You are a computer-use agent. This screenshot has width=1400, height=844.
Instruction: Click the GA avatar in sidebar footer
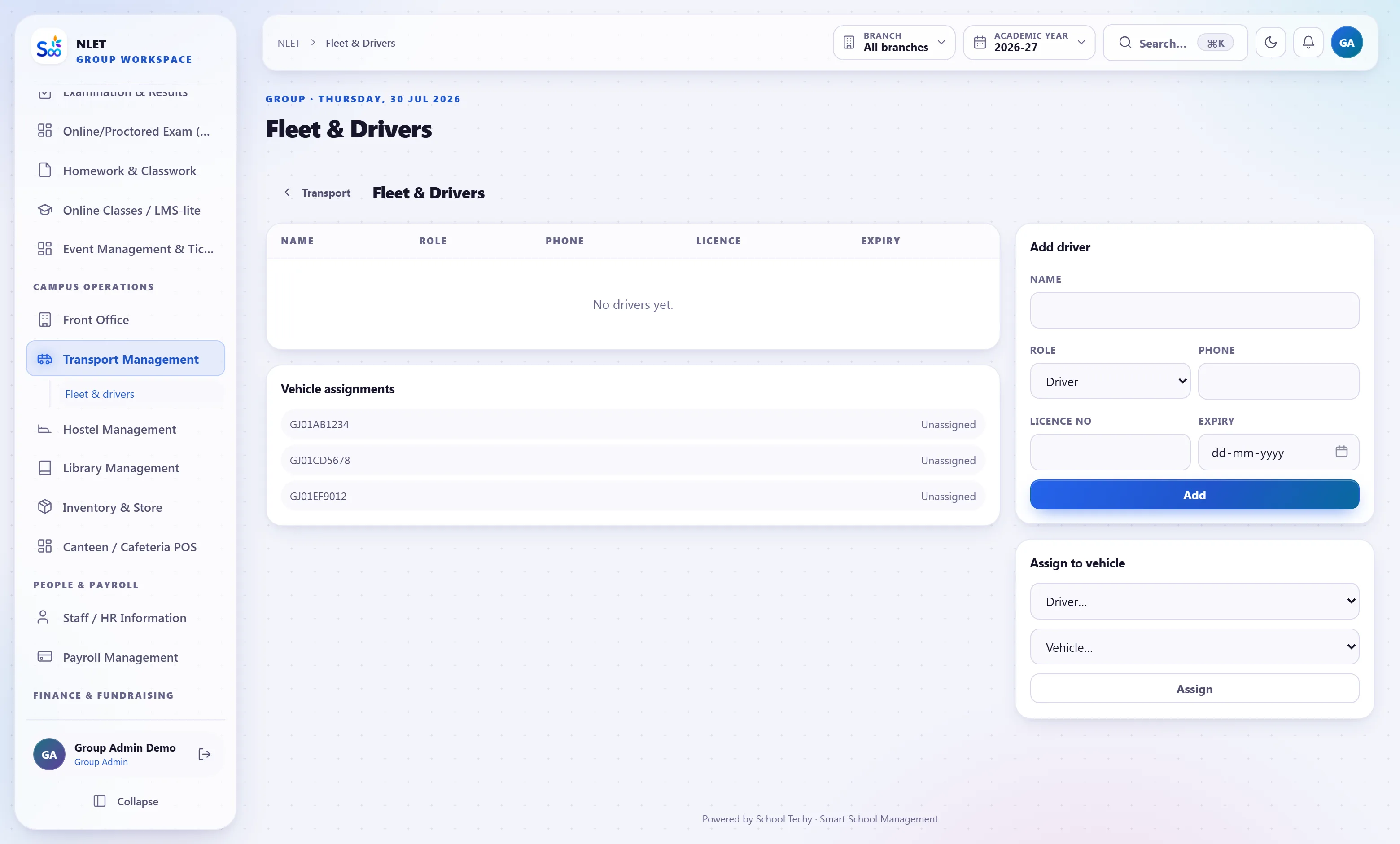coord(49,754)
